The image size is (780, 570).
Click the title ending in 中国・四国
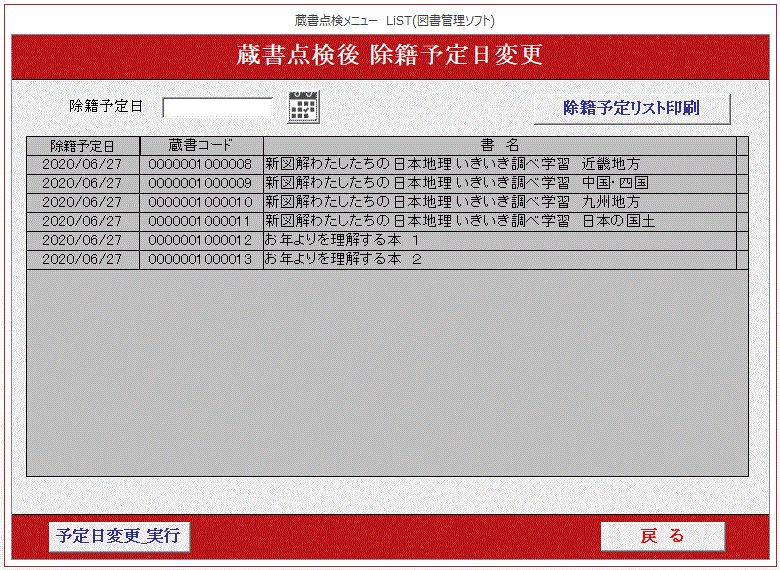(x=499, y=184)
